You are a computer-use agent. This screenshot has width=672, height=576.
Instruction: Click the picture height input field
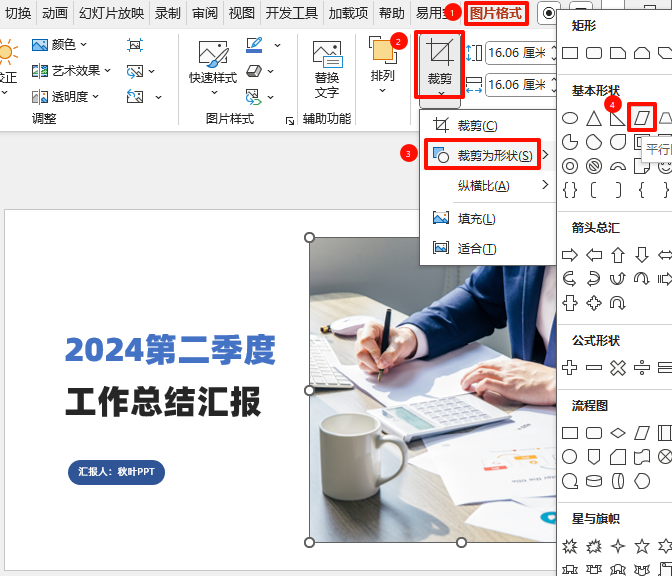[519, 54]
